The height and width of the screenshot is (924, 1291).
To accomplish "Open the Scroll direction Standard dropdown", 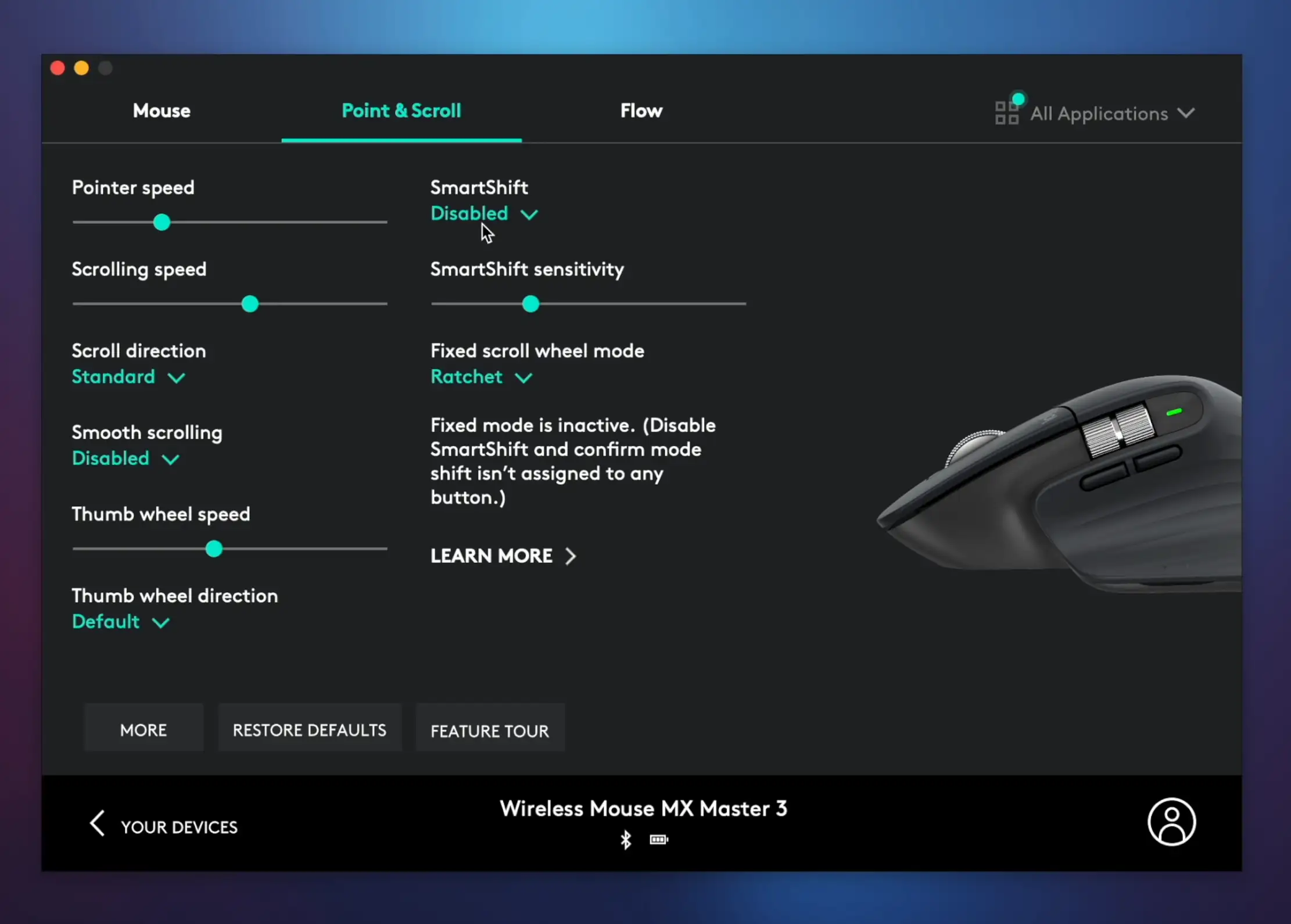I will (128, 377).
